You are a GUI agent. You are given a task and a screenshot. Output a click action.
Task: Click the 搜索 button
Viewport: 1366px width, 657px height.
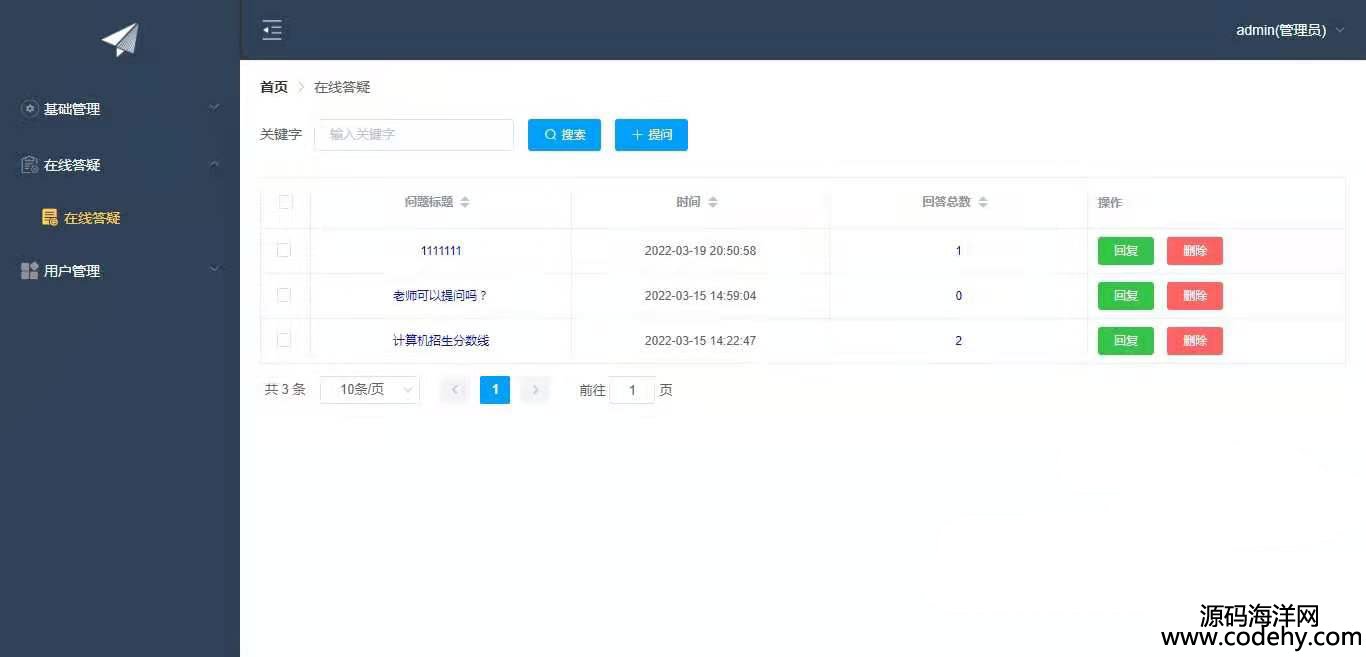point(564,135)
